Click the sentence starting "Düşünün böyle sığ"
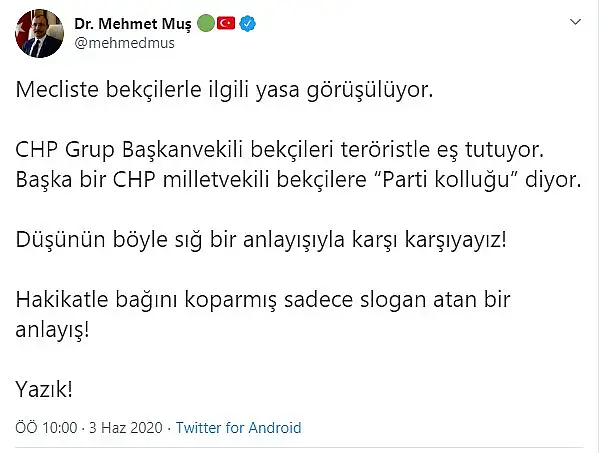599x453 pixels. click(261, 240)
